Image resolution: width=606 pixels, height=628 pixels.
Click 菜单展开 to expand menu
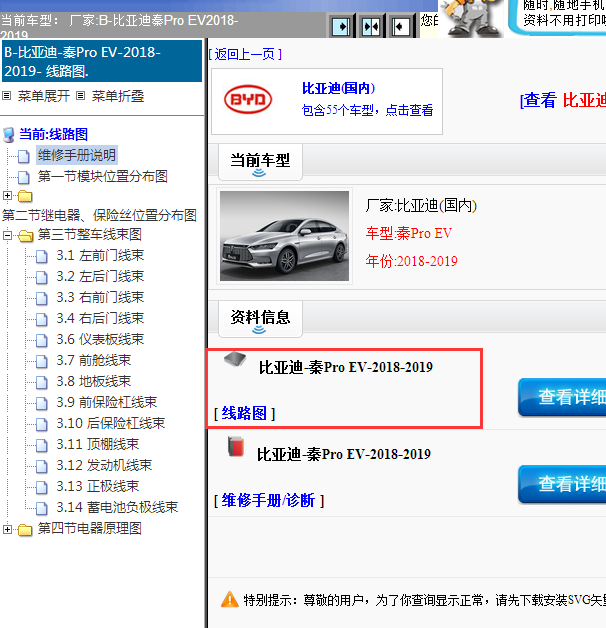click(x=44, y=96)
